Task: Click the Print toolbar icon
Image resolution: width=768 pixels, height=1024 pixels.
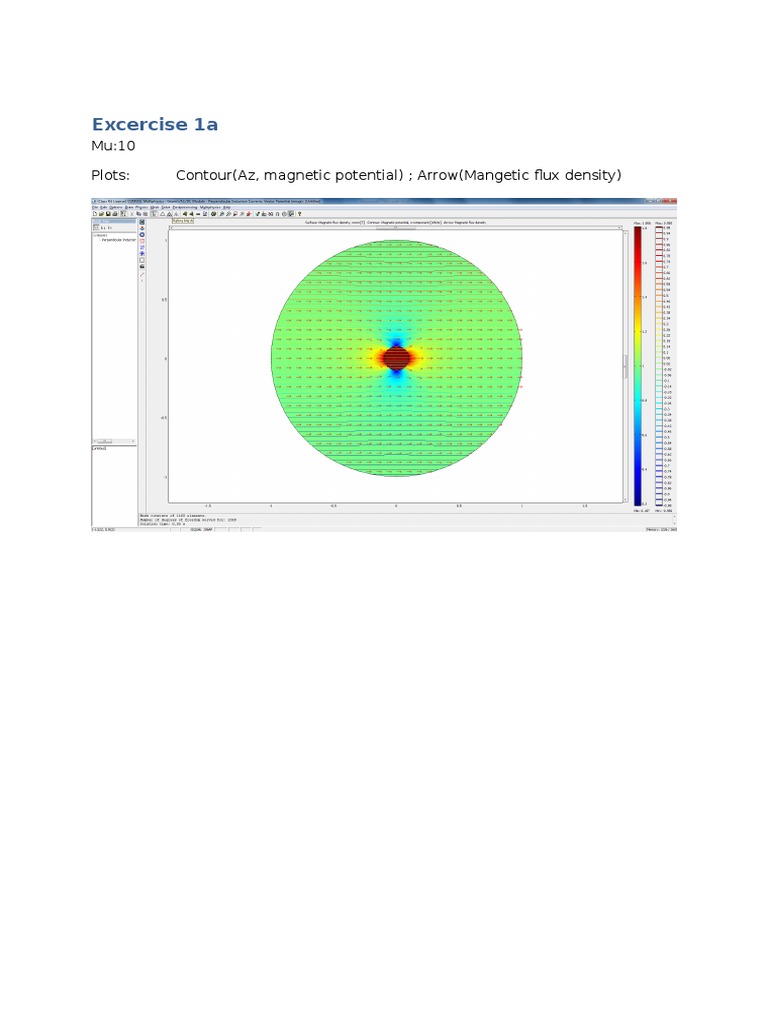Action: (115, 214)
